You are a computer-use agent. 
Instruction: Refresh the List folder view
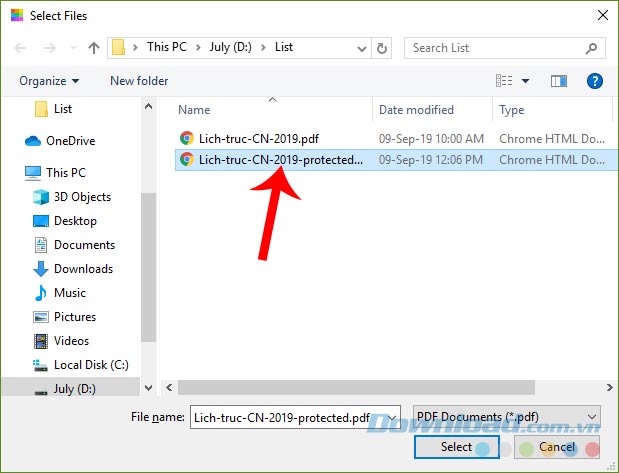382,49
